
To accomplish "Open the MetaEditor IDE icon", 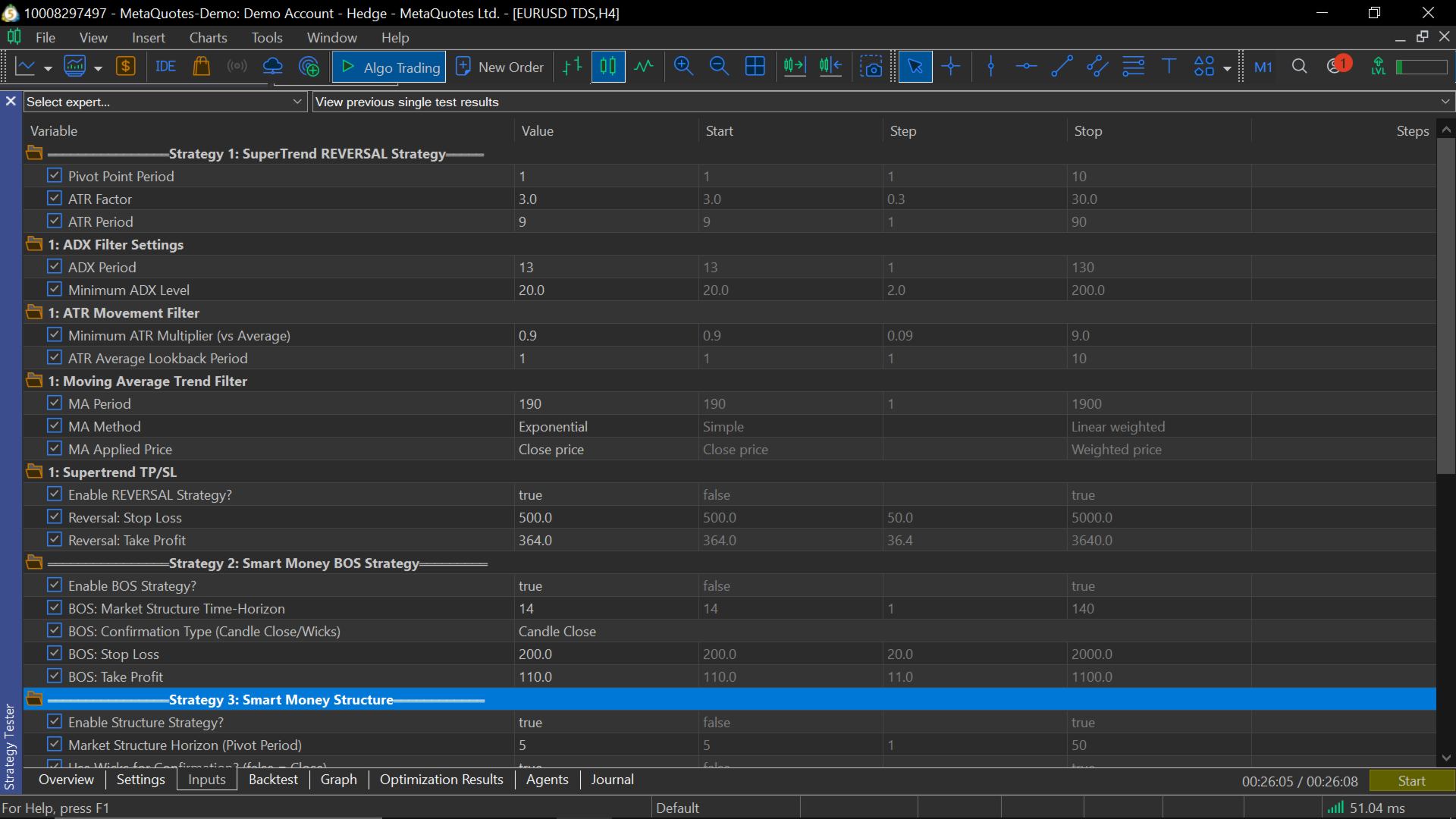I will coord(165,67).
